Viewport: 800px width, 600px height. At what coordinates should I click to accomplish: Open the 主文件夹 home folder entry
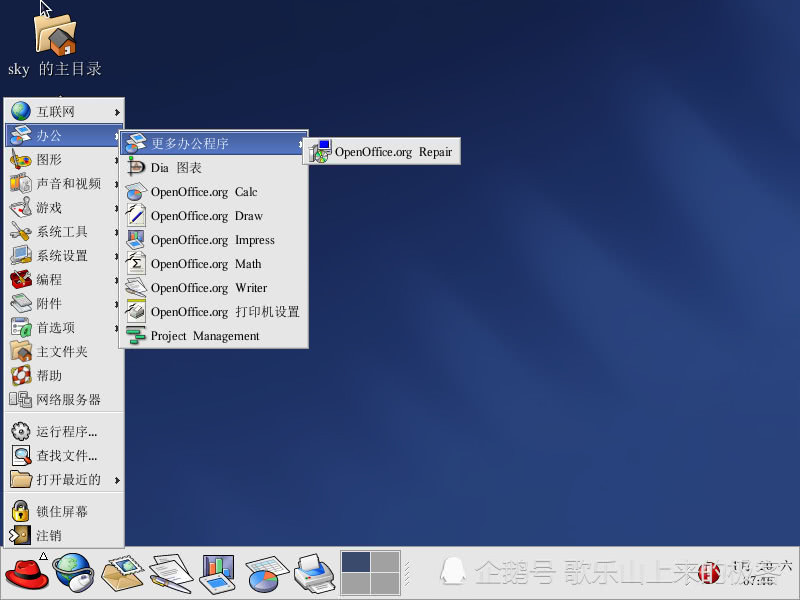coord(64,352)
